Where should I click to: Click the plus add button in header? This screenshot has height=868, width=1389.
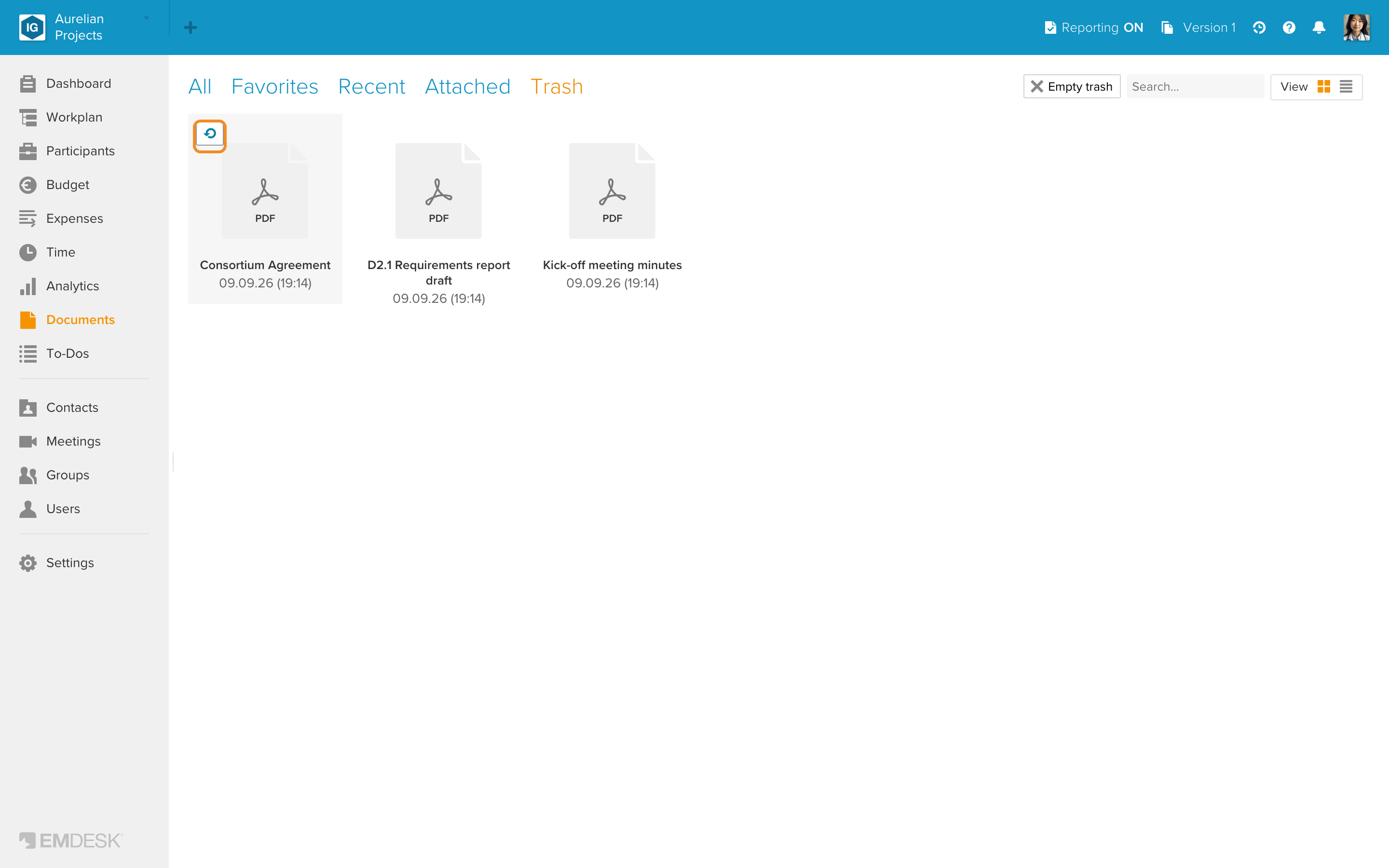pos(191,27)
